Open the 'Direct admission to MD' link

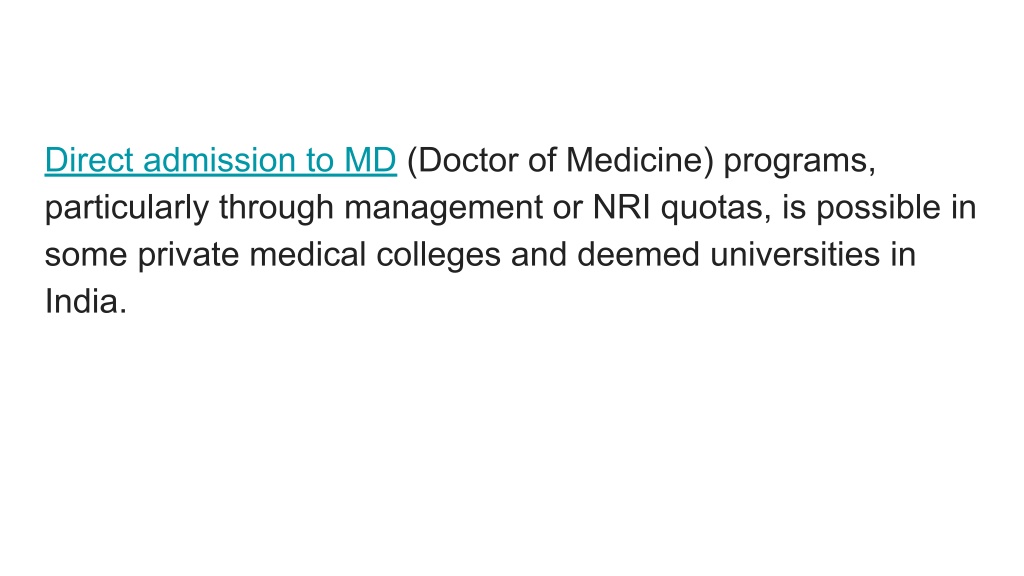pos(221,160)
